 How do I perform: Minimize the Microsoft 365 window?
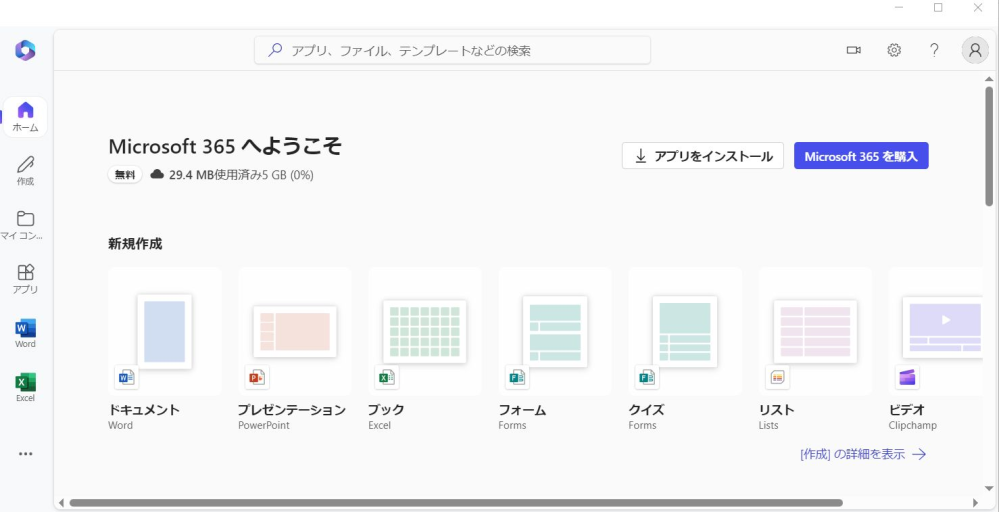[900, 8]
